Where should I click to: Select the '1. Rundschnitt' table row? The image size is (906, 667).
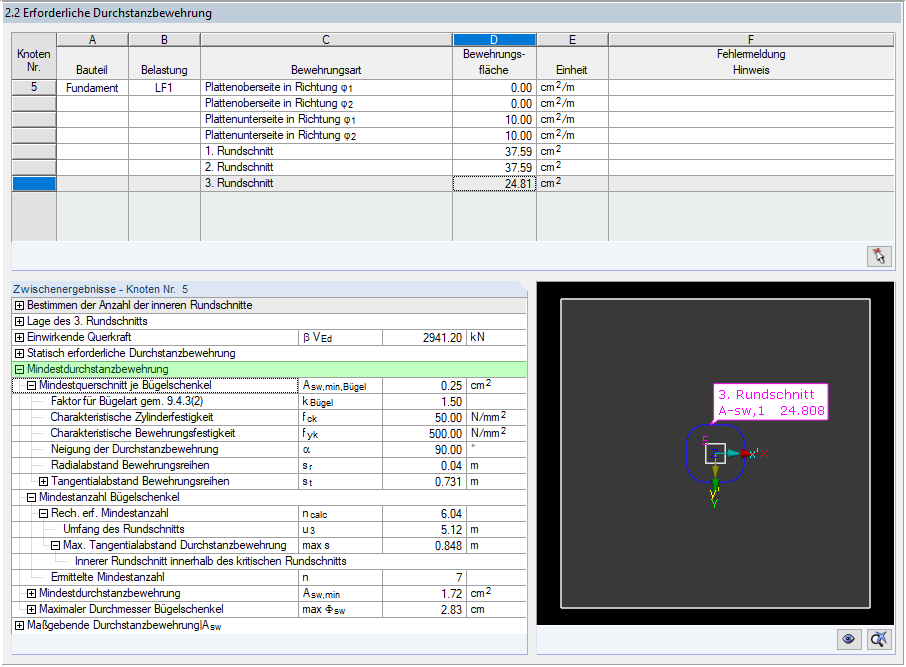pos(452,151)
